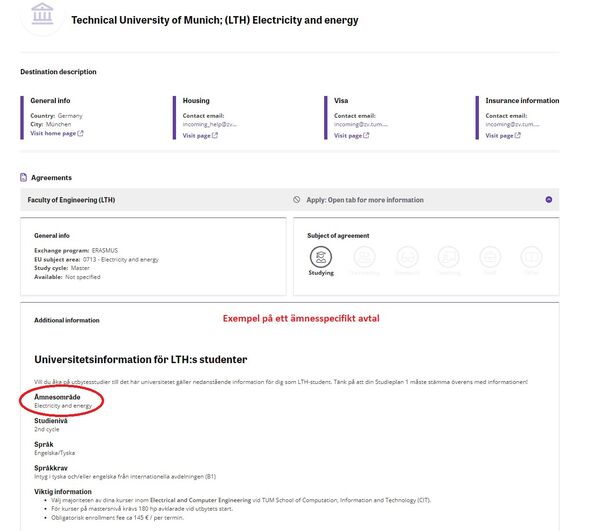This screenshot has height=531, width=600.
Task: Click the Housing contact email address
Action: coord(210,124)
